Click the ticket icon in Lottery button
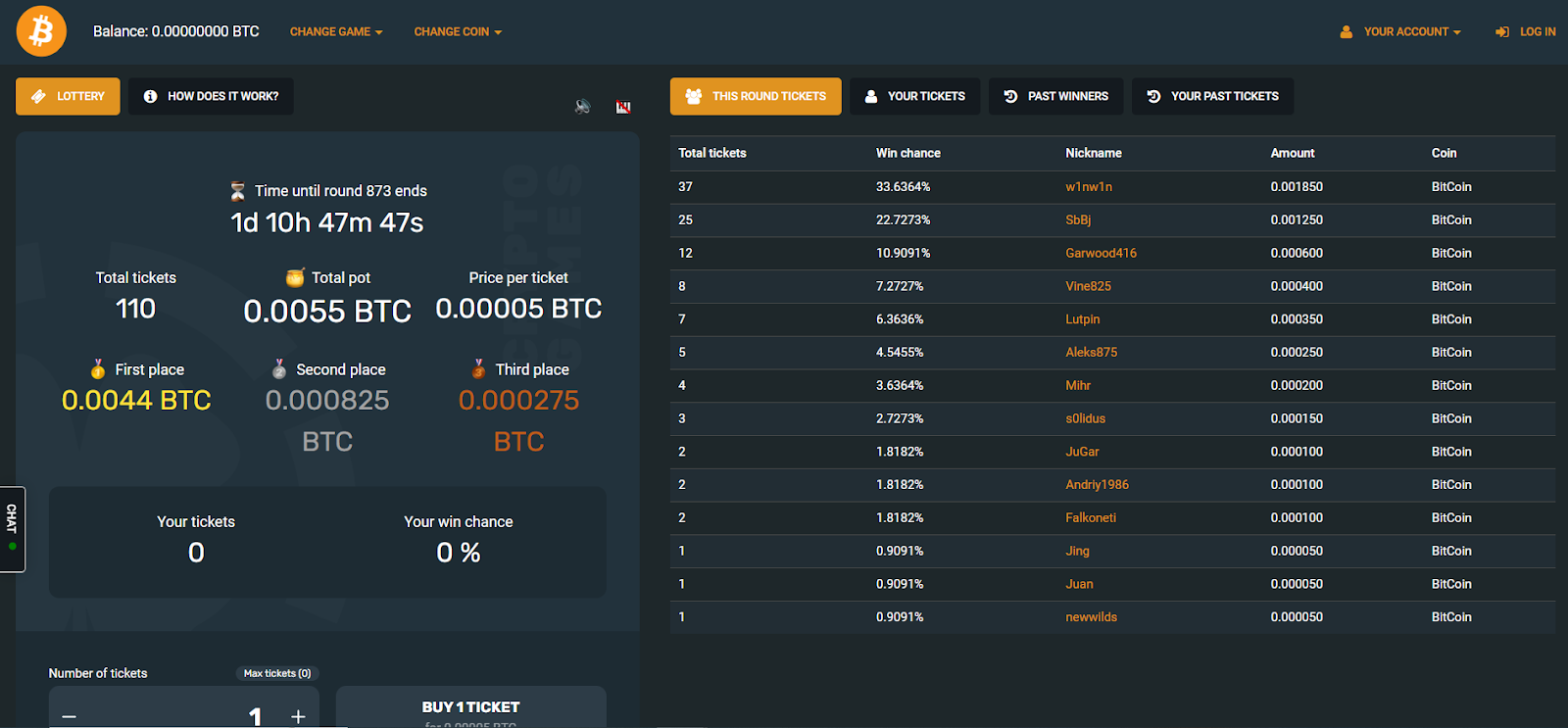The width and height of the screenshot is (1568, 728). [38, 96]
